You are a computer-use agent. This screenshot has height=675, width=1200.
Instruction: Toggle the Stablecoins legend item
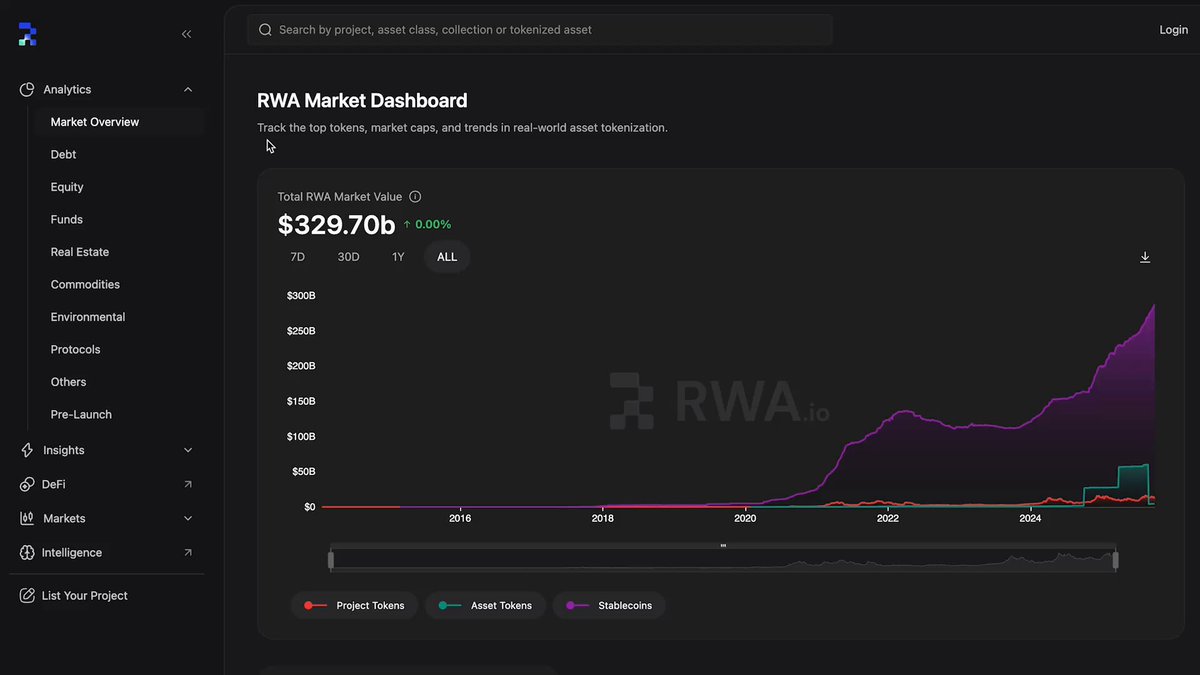pyautogui.click(x=608, y=605)
